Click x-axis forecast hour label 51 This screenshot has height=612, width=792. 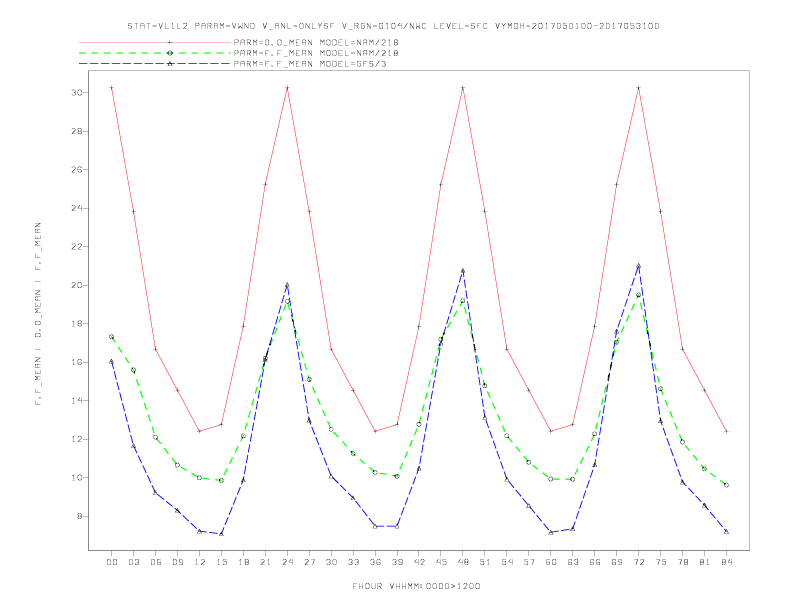coord(485,562)
